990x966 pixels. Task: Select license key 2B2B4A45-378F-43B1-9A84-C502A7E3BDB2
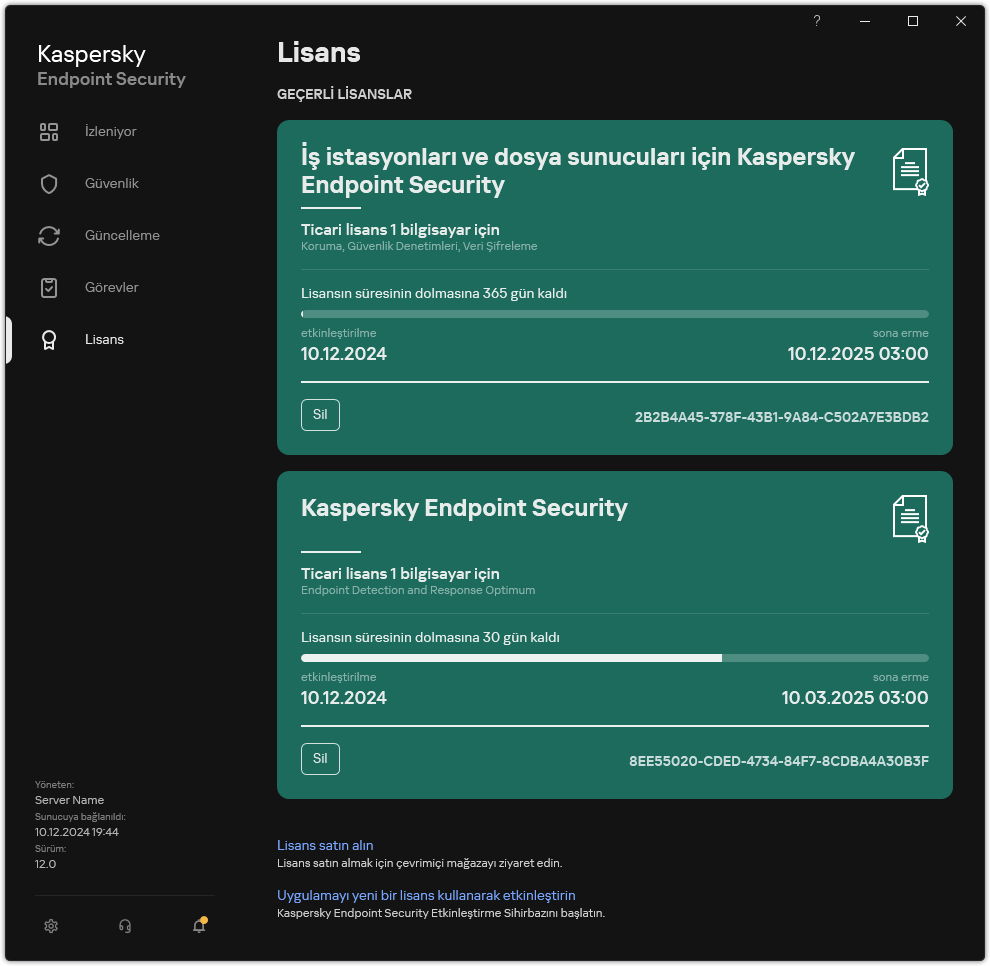click(781, 417)
